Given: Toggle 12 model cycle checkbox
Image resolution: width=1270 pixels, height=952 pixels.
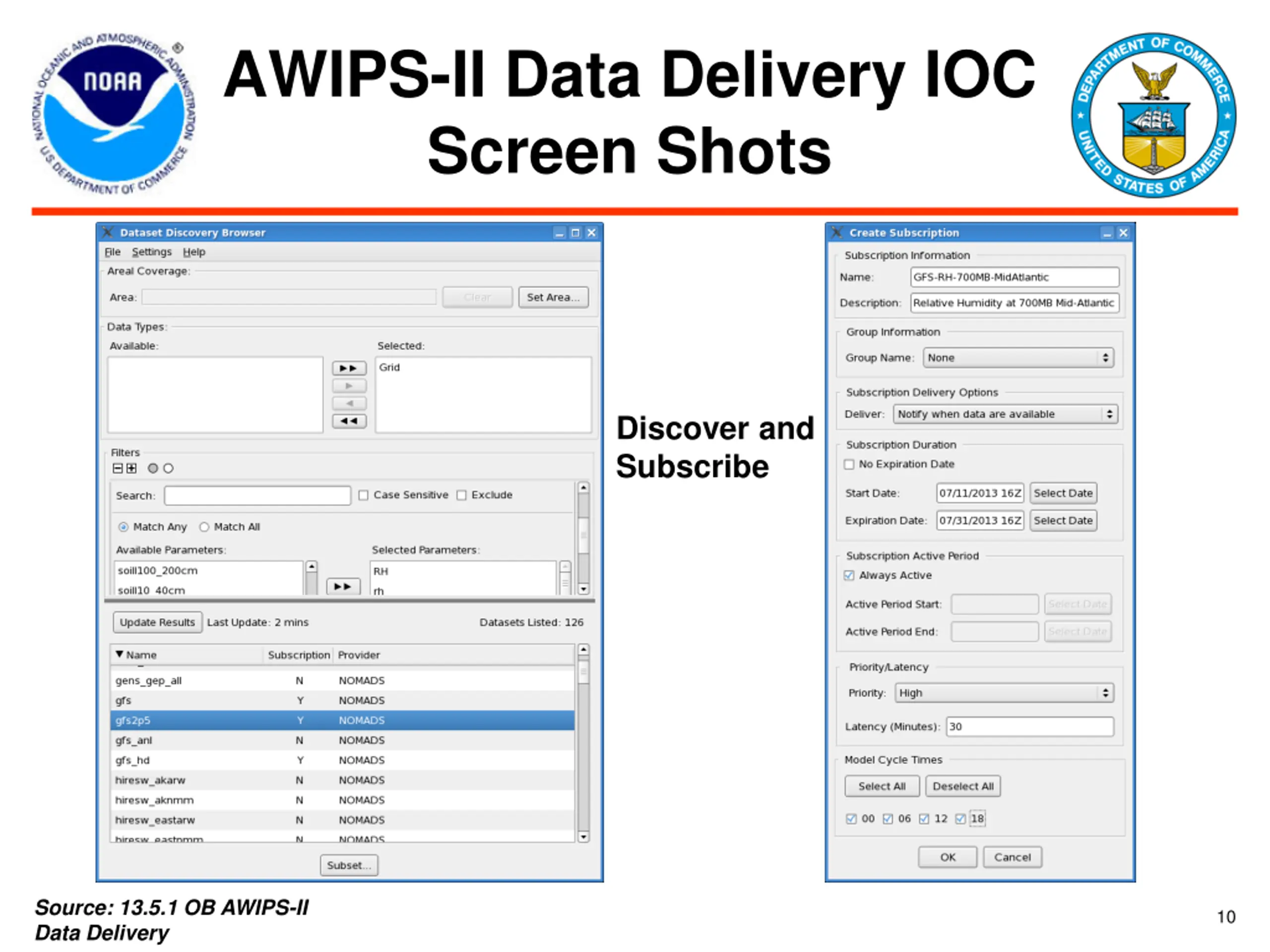Looking at the screenshot, I should click(924, 819).
